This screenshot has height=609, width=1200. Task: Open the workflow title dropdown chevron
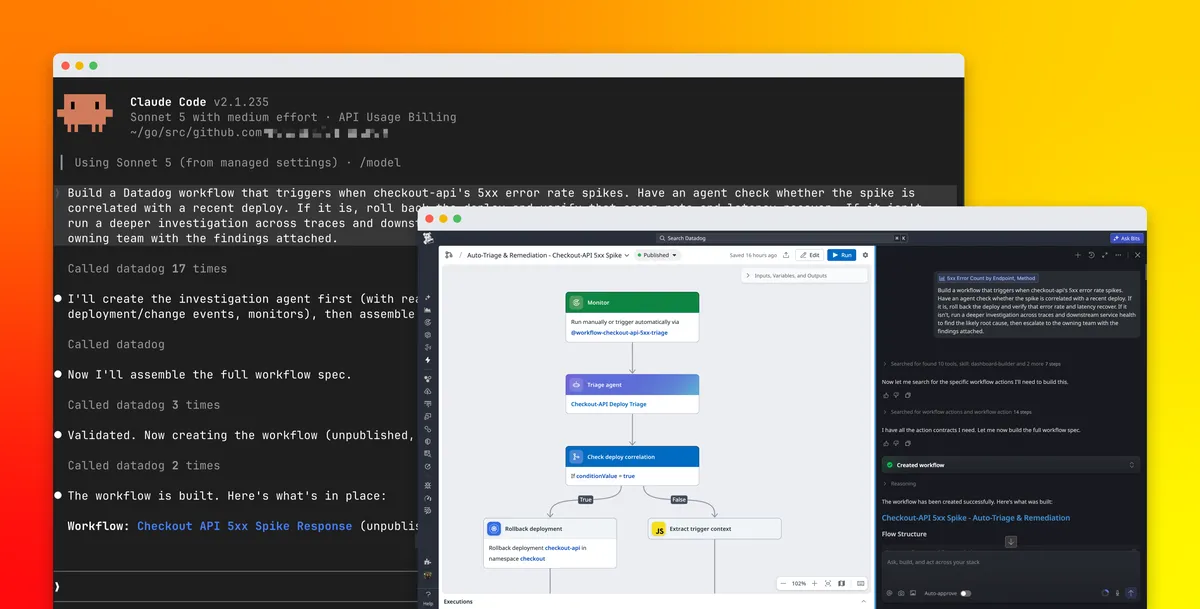click(x=627, y=255)
